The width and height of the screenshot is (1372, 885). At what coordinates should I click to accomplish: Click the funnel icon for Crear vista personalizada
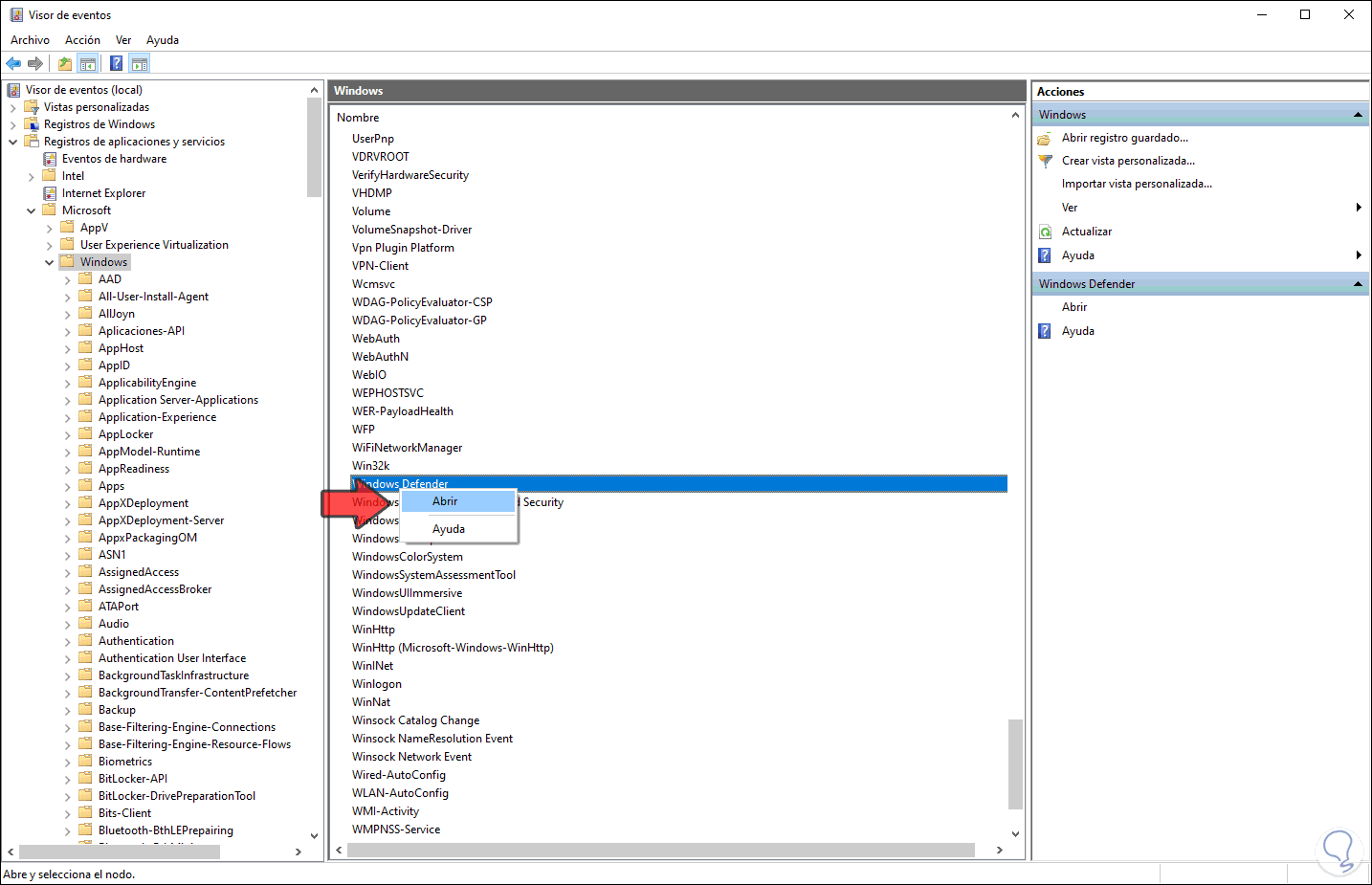point(1045,161)
